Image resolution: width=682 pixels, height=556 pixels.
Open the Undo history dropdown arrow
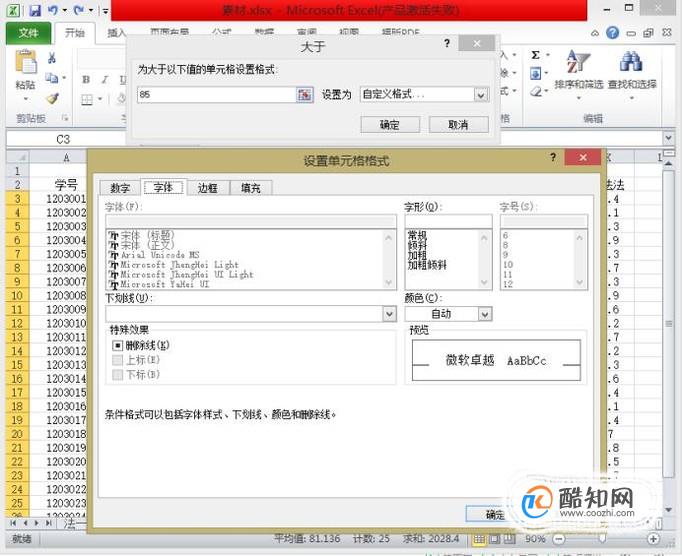[65, 10]
